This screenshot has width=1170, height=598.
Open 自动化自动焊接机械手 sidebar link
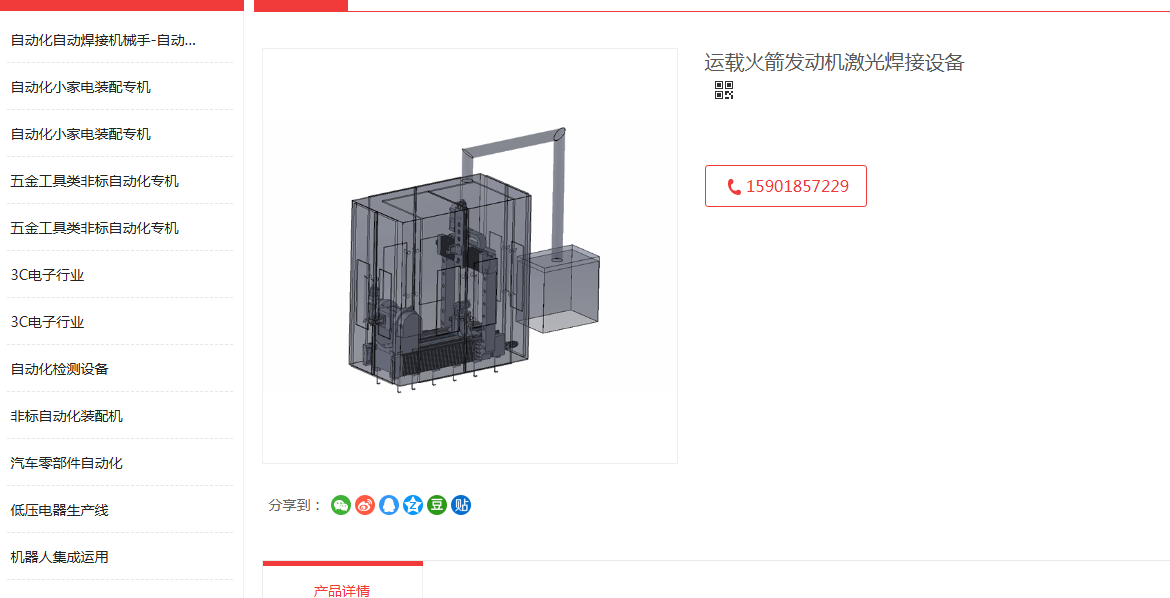(x=103, y=40)
